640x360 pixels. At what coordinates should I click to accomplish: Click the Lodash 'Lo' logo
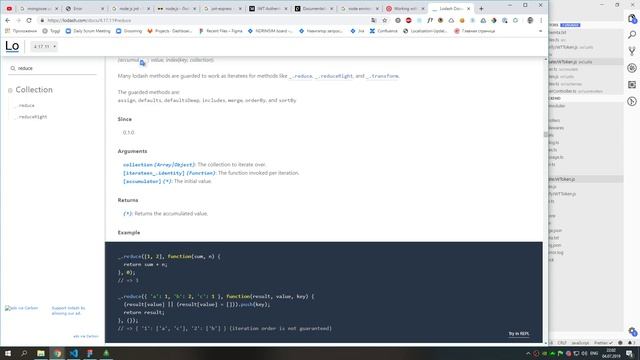click(x=12, y=46)
